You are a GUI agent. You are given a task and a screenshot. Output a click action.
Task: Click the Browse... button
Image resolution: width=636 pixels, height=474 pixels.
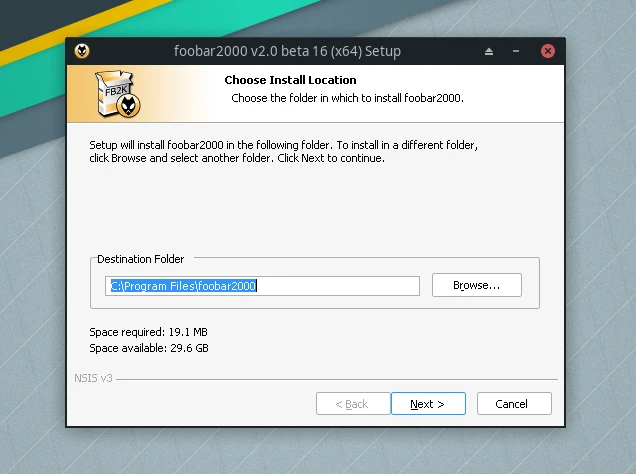(x=477, y=285)
